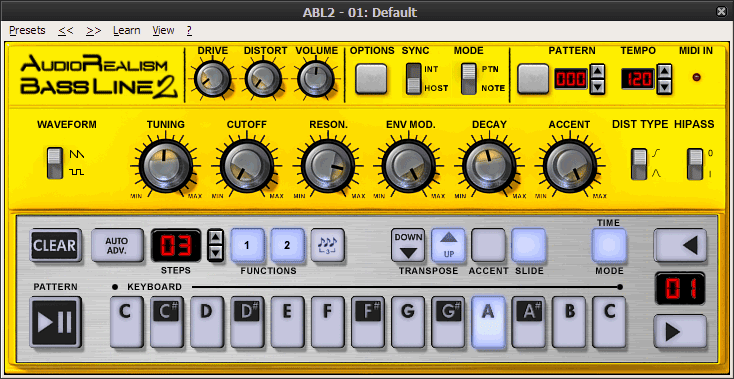734x379 pixels.
Task: Go to next step with forward arrow
Action: click(x=680, y=332)
